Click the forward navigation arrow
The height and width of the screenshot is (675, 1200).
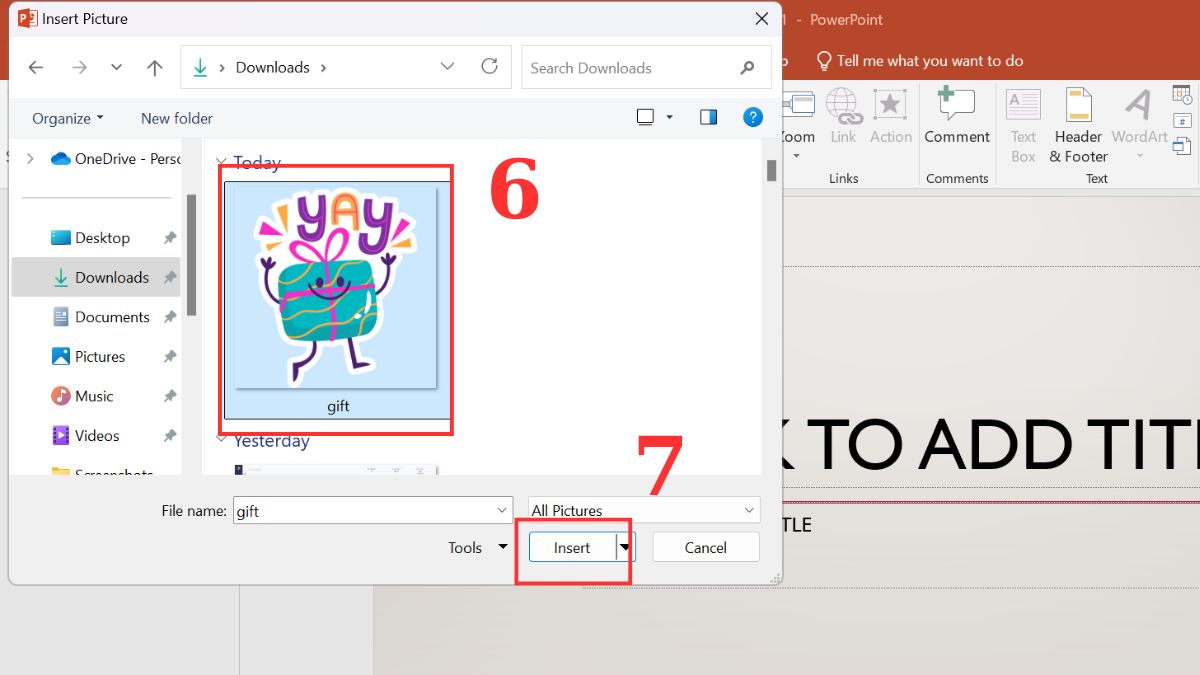[x=79, y=68]
